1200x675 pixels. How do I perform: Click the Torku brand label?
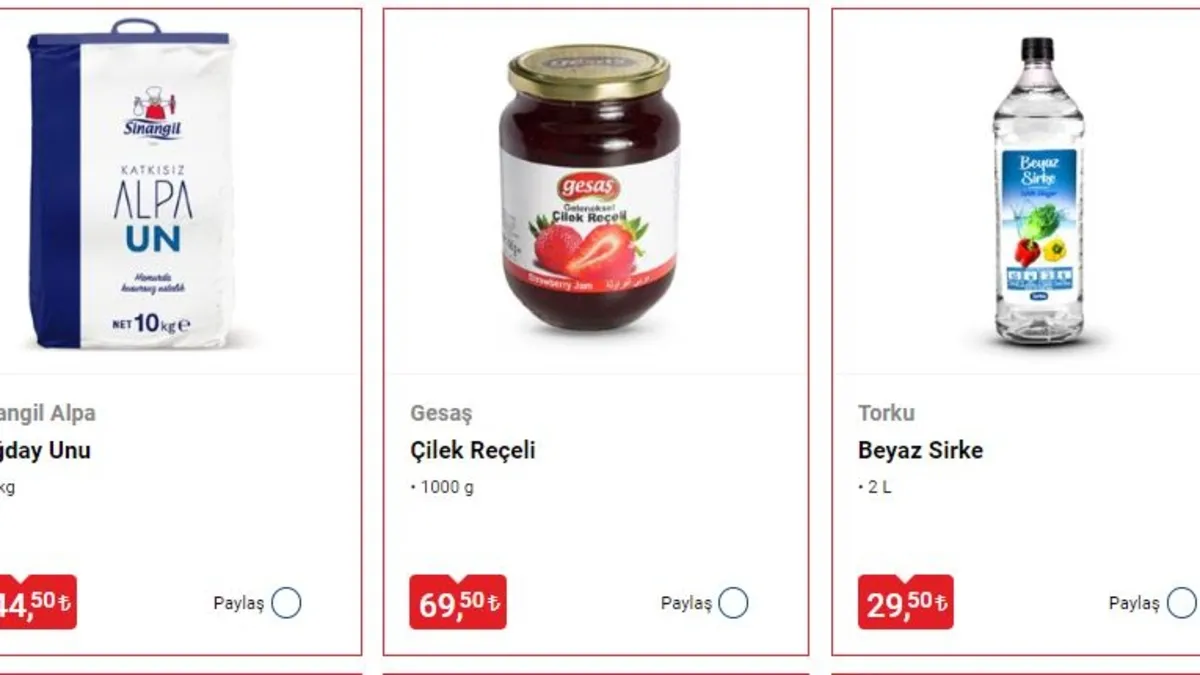tap(886, 413)
